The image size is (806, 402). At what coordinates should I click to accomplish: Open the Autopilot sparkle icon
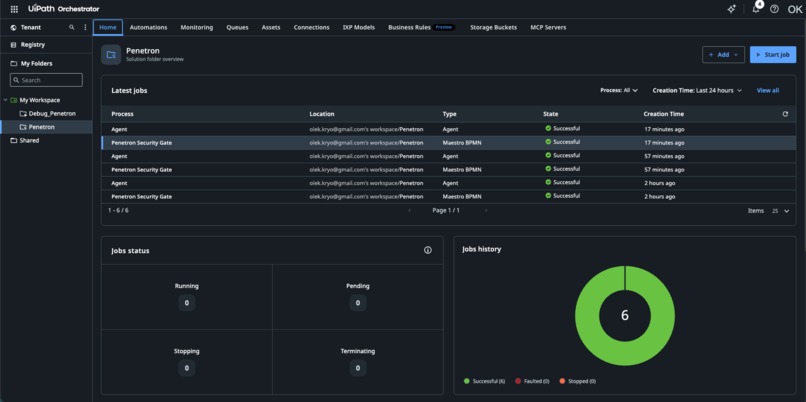pyautogui.click(x=731, y=9)
